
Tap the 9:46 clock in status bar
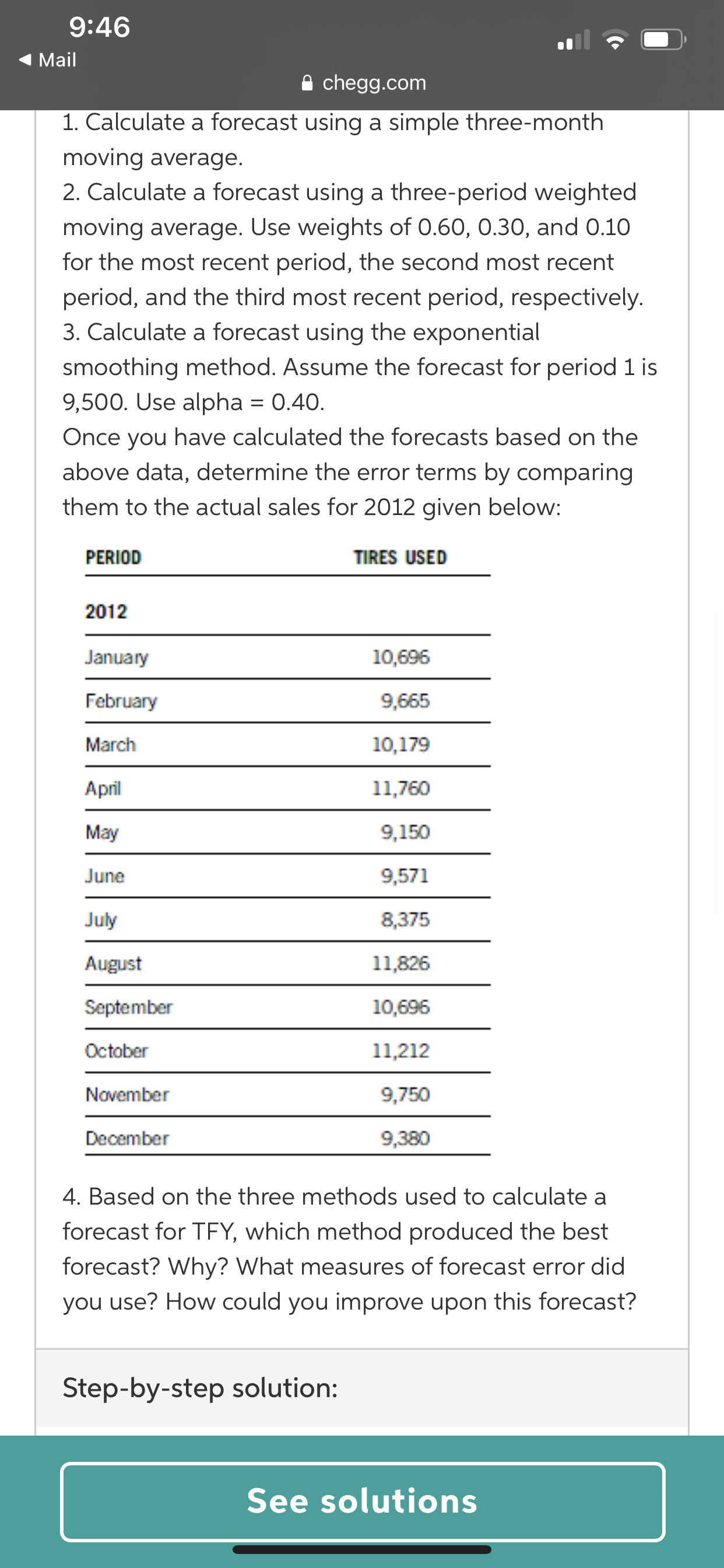99,27
